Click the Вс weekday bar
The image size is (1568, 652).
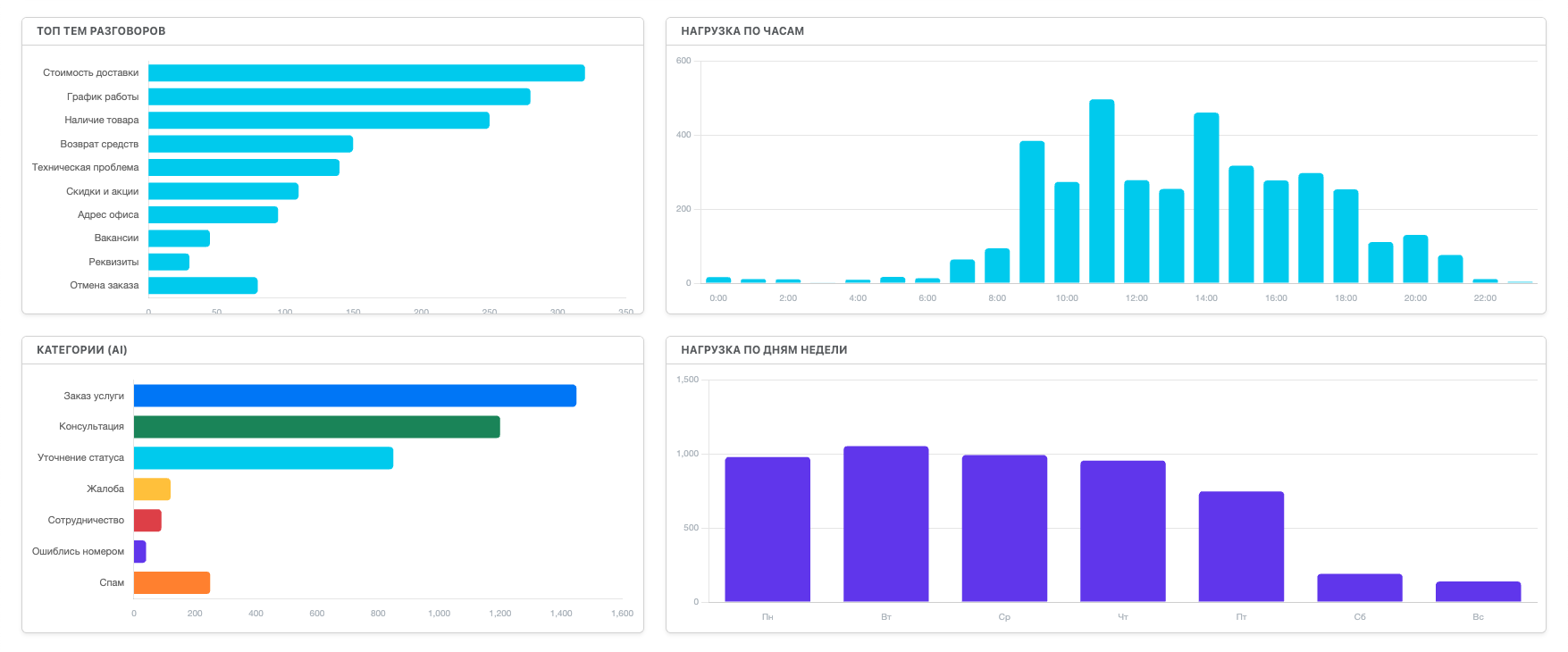coord(1478,591)
